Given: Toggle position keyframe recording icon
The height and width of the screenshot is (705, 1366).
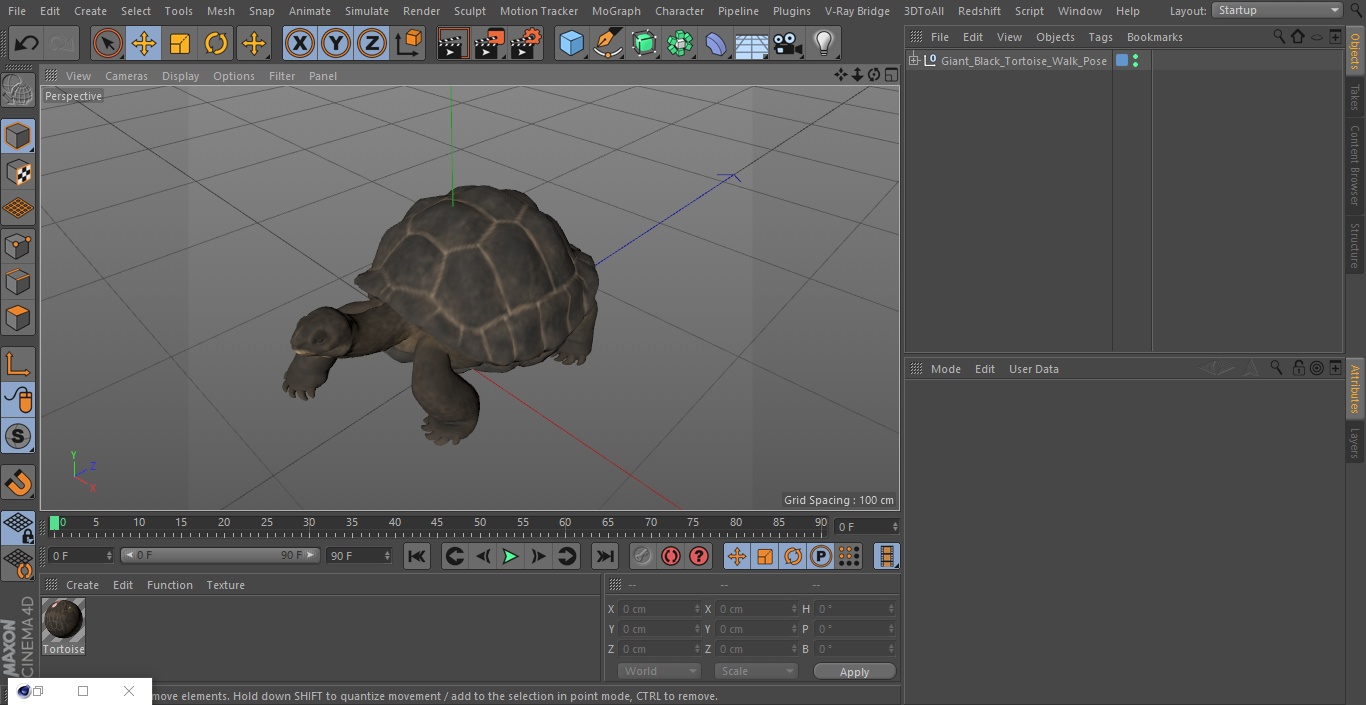Looking at the screenshot, I should [737, 556].
